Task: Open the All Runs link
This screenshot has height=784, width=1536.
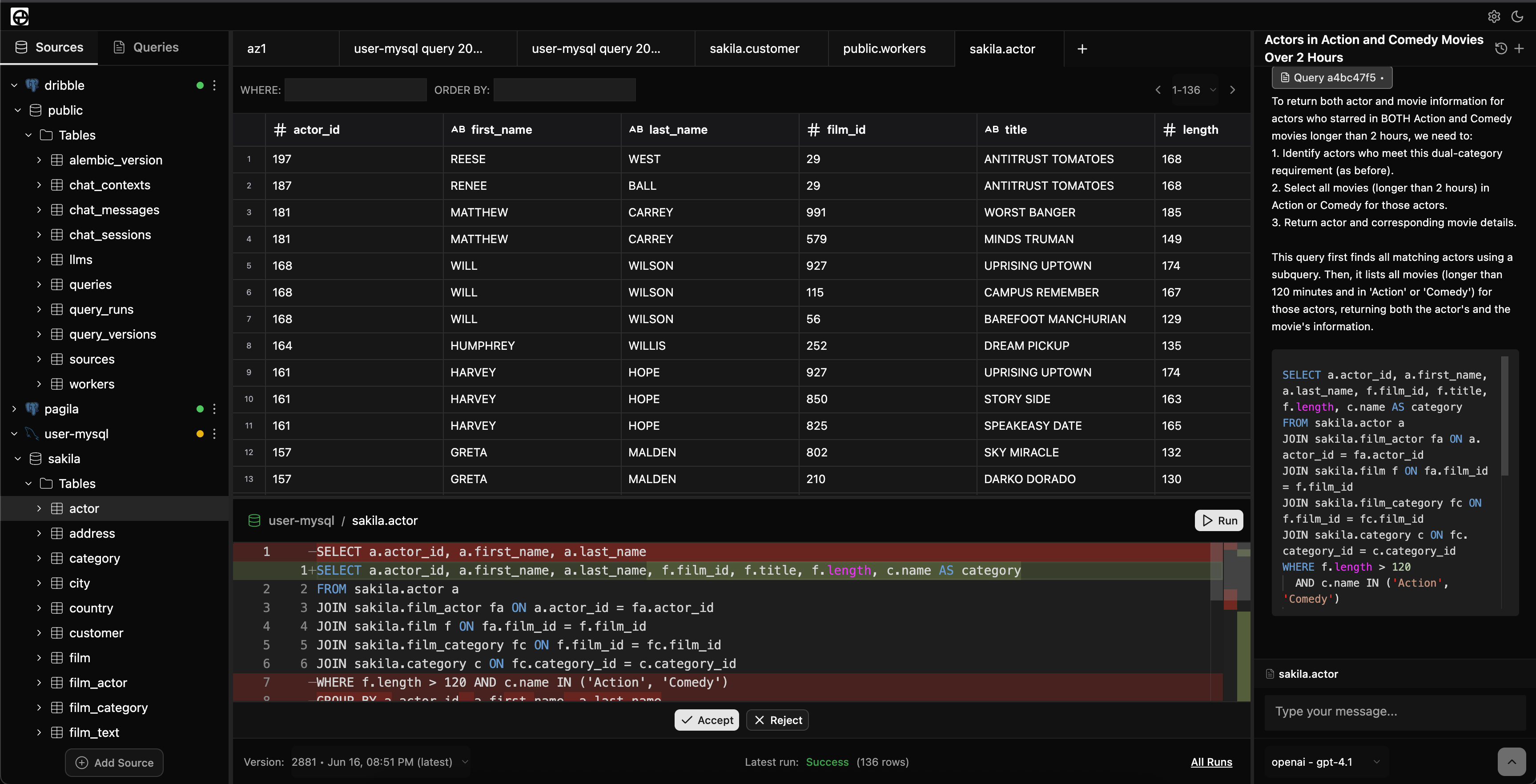Action: (x=1211, y=762)
